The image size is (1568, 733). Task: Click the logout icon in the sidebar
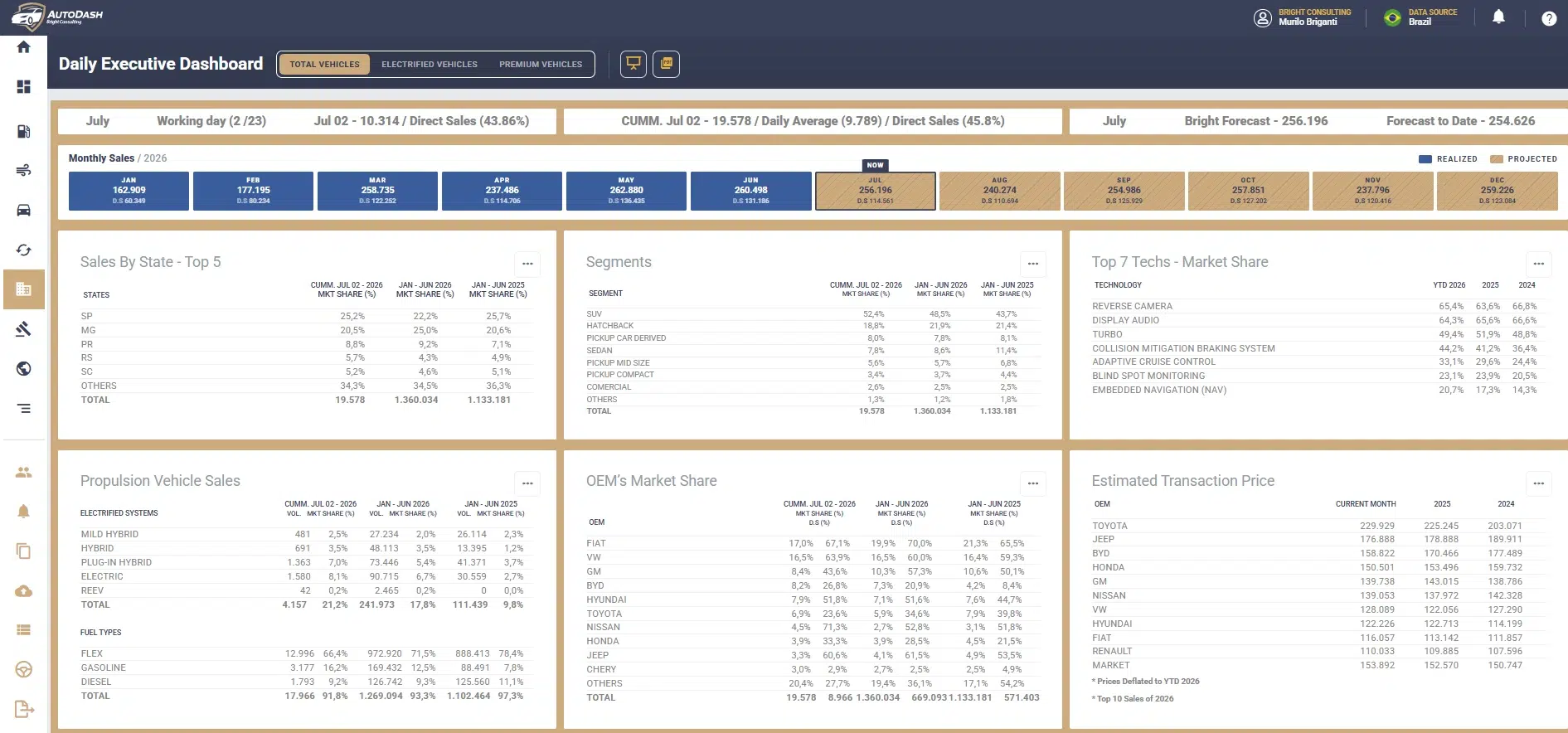[24, 709]
